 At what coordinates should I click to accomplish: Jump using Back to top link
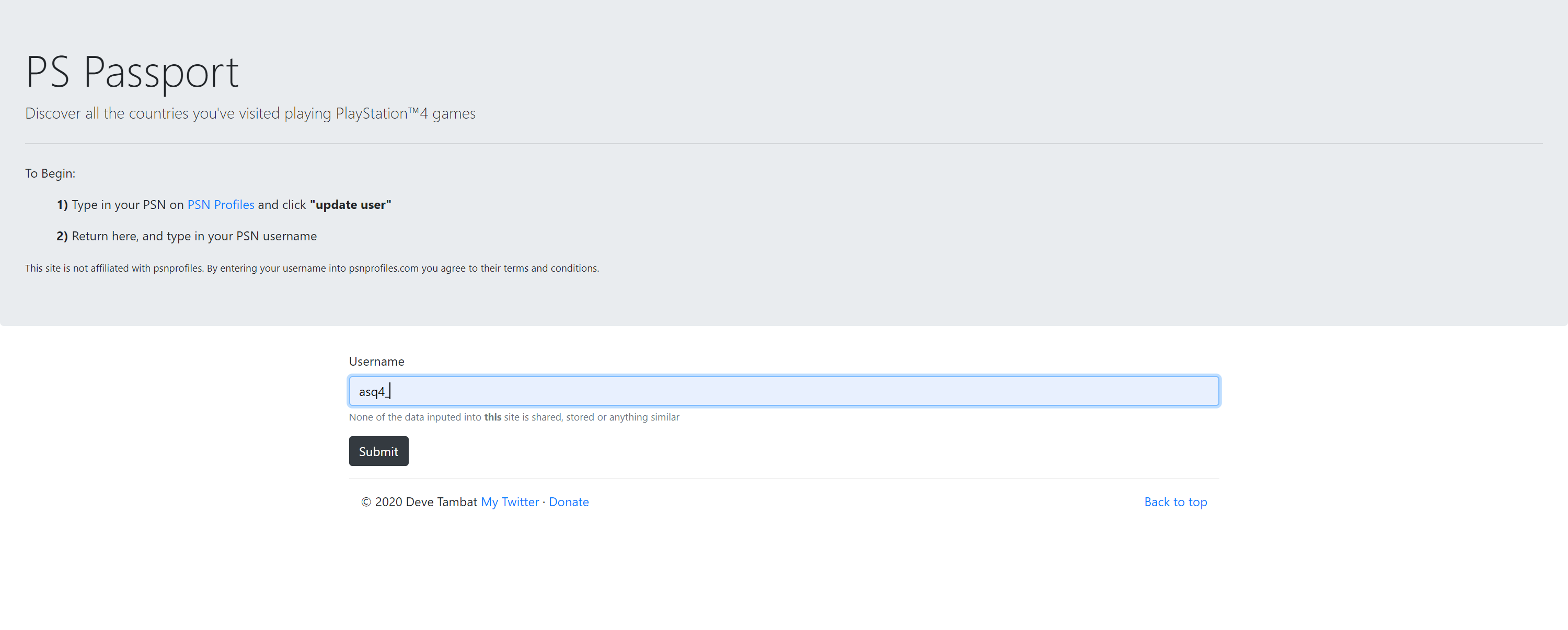click(x=1175, y=501)
